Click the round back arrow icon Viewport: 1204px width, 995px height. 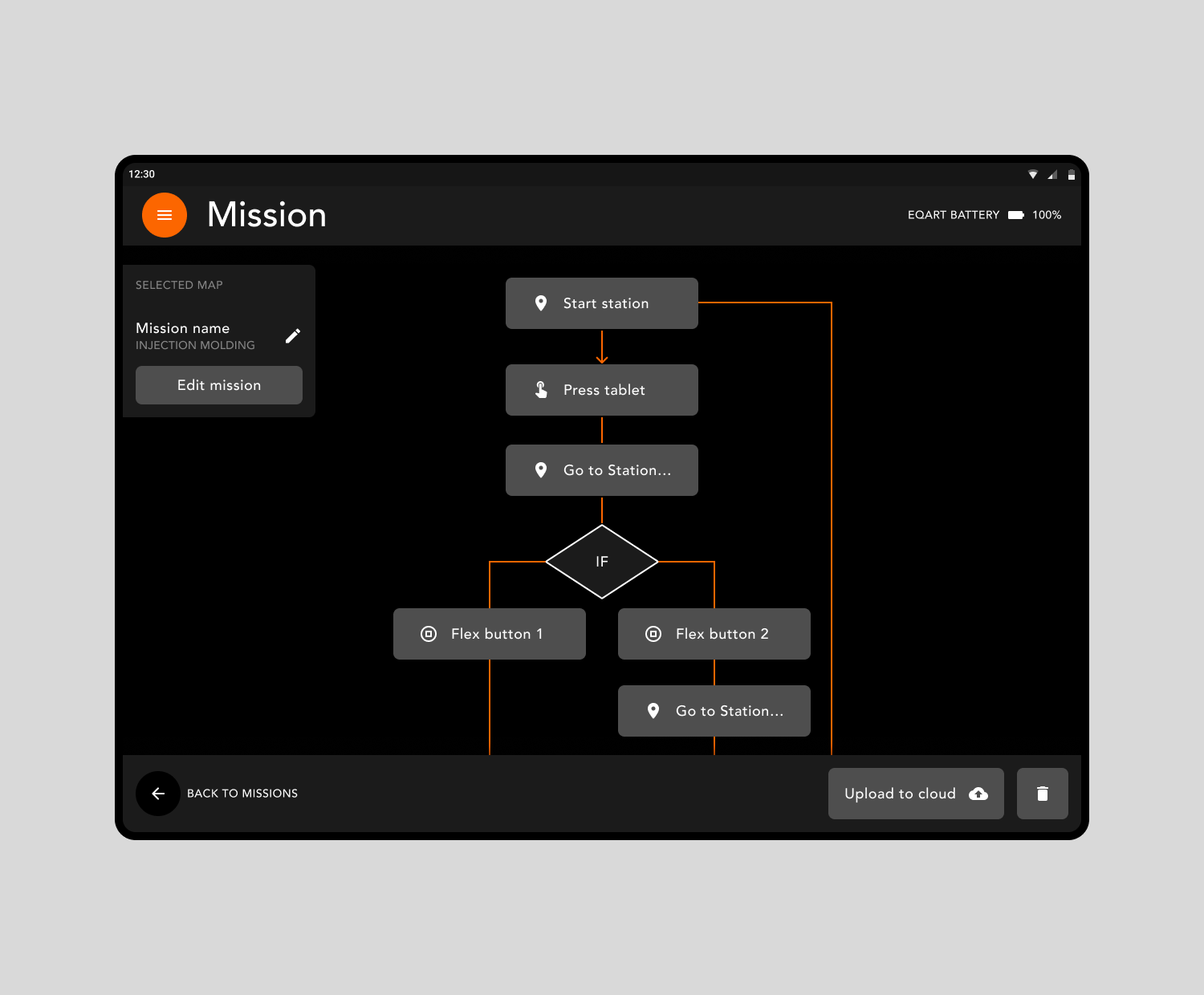tap(158, 794)
